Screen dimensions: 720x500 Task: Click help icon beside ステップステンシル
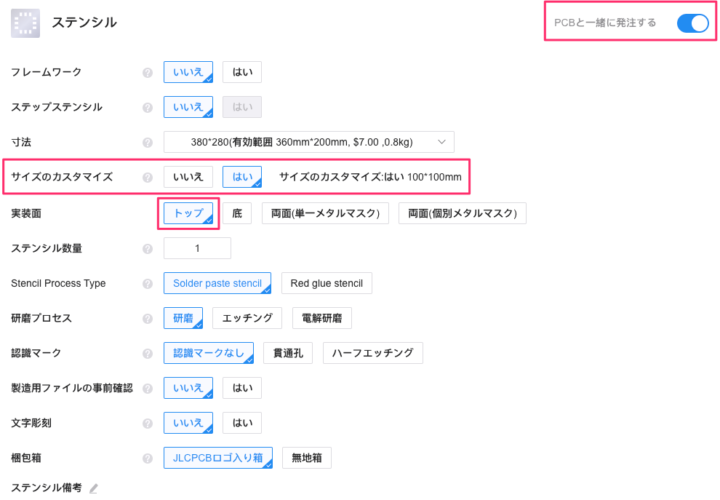147,107
